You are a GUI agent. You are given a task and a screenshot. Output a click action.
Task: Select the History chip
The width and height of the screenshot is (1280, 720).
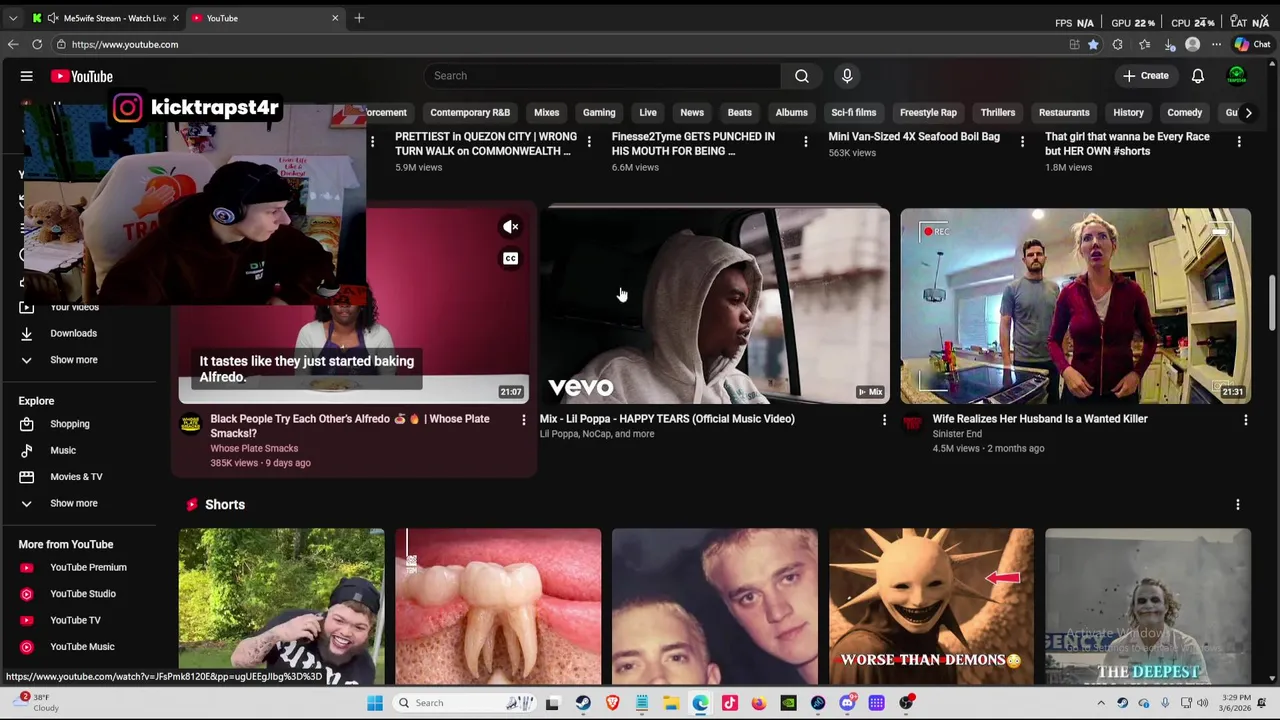[1128, 113]
